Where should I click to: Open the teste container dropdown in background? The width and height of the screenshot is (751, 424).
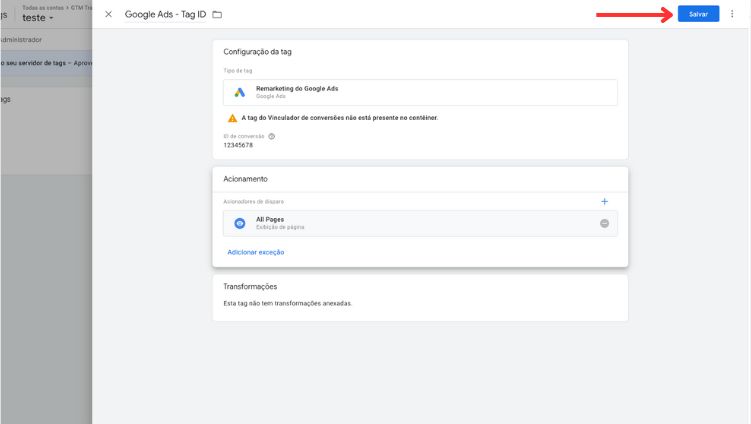pos(38,18)
